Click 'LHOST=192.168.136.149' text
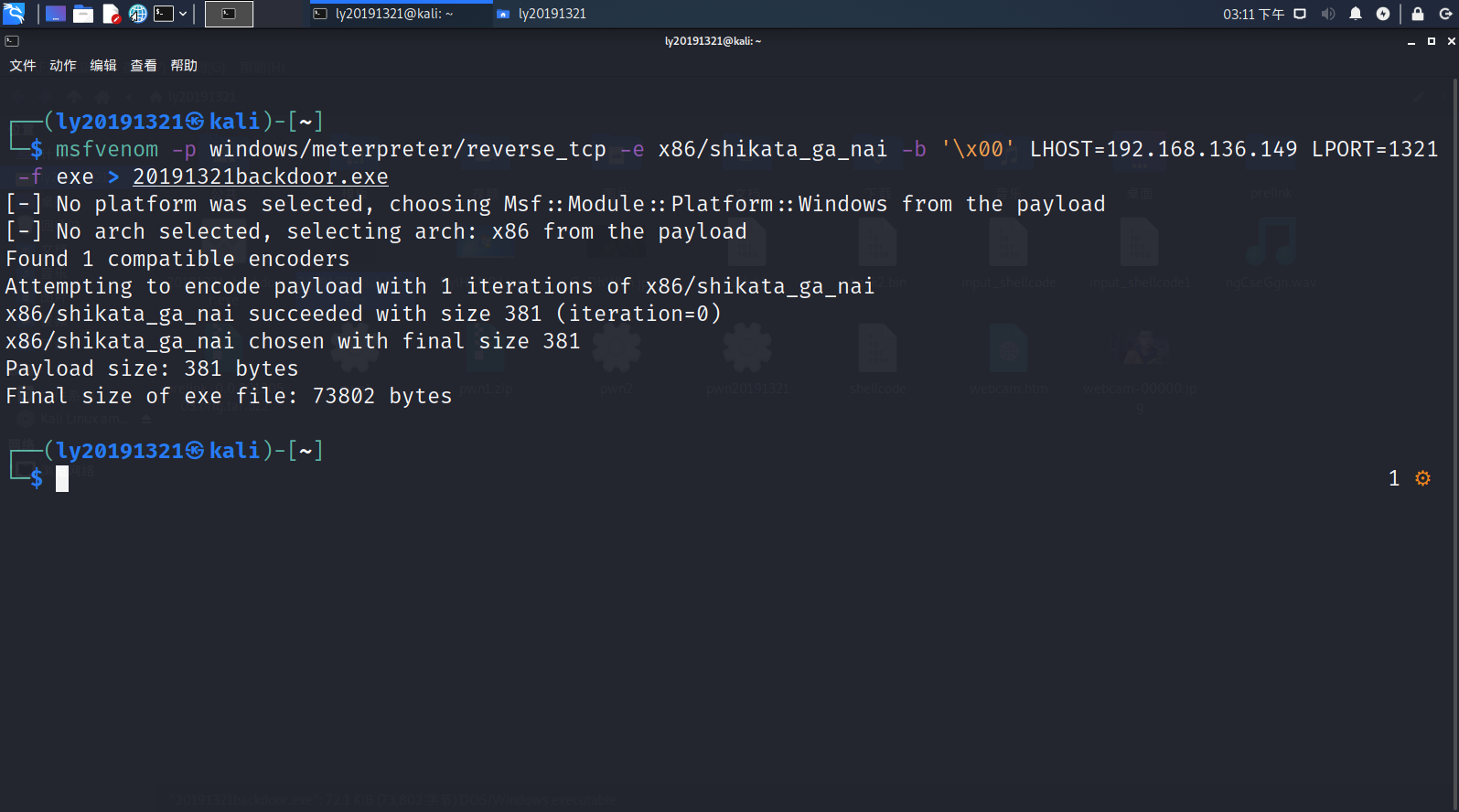The height and width of the screenshot is (812, 1459). pos(1164,149)
